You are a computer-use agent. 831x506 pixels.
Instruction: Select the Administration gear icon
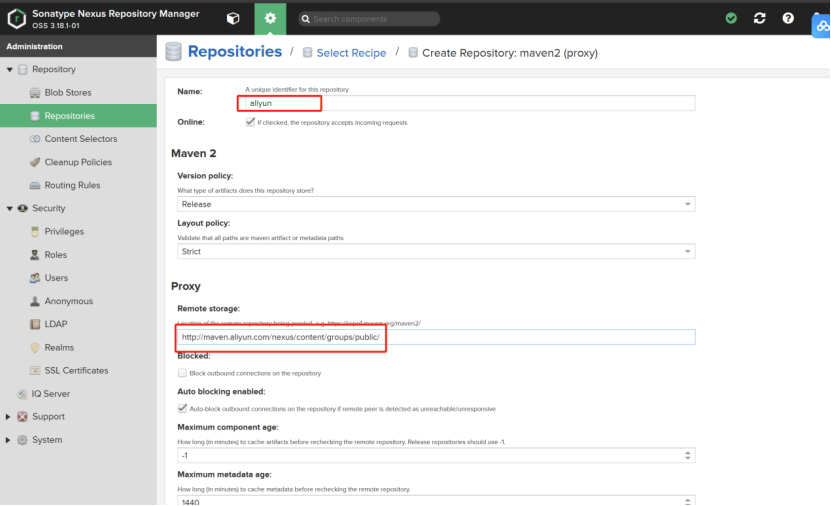pyautogui.click(x=270, y=19)
